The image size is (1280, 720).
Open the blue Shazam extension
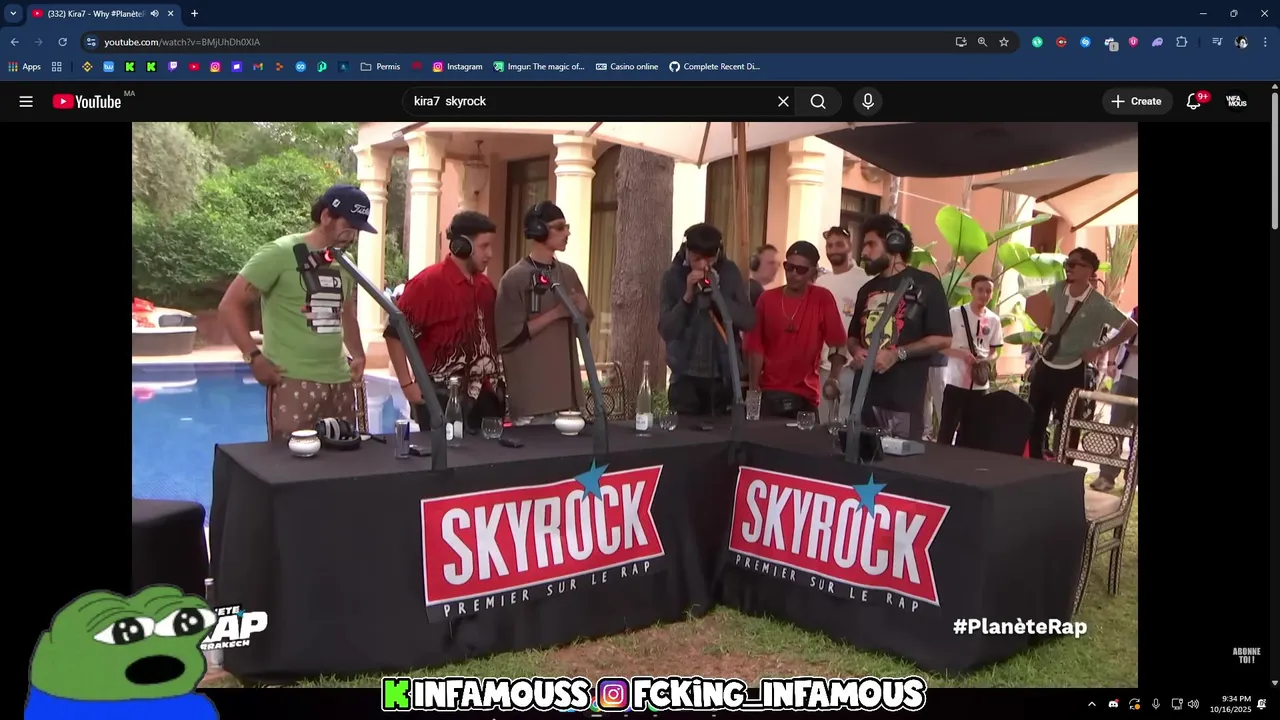coord(1085,42)
